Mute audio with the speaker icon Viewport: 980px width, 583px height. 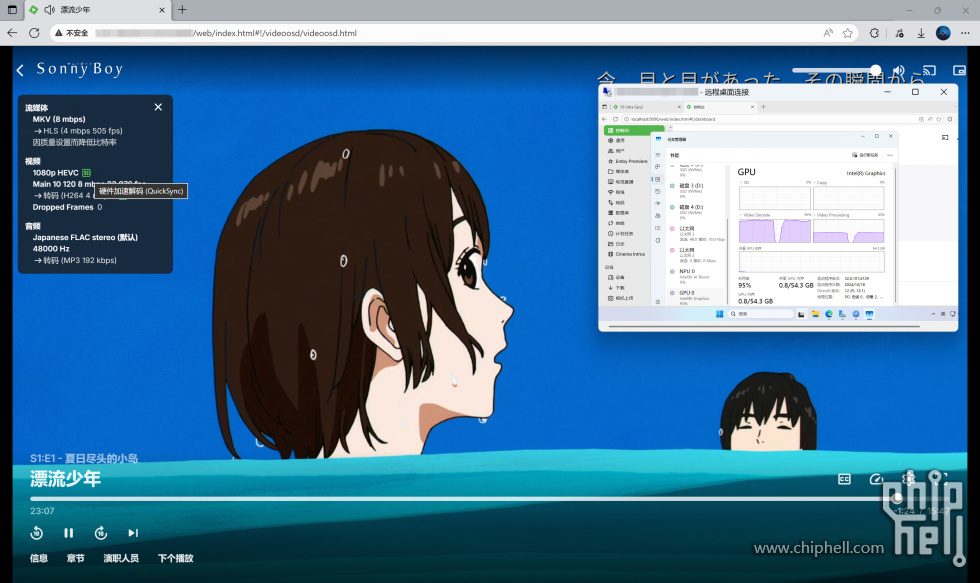click(898, 70)
